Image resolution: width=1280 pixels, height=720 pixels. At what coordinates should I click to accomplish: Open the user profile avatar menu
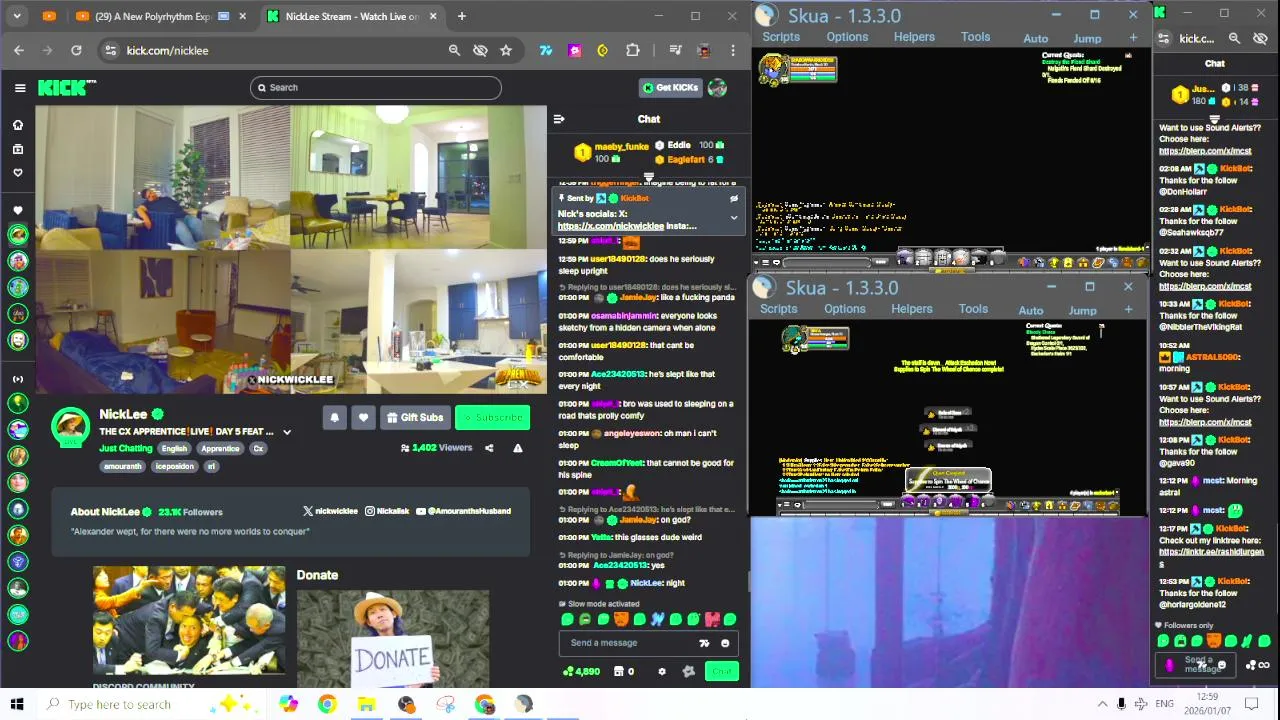(x=717, y=88)
